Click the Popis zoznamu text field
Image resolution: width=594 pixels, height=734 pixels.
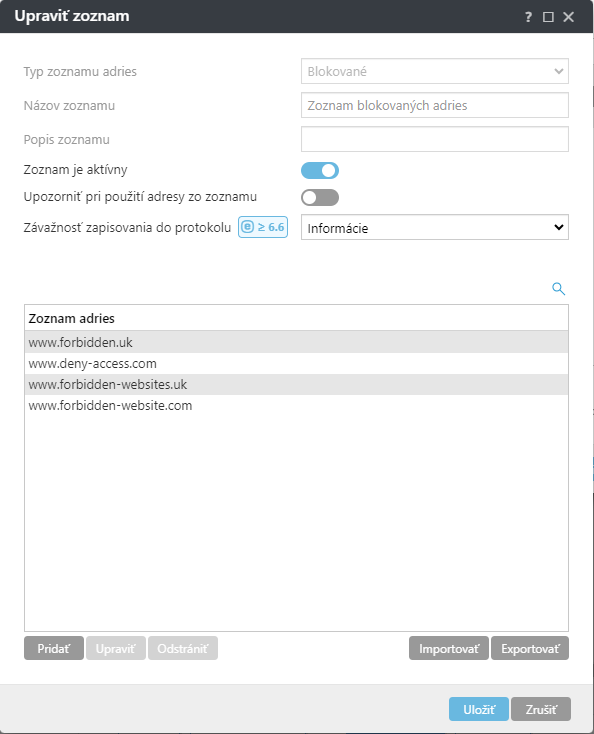point(434,139)
